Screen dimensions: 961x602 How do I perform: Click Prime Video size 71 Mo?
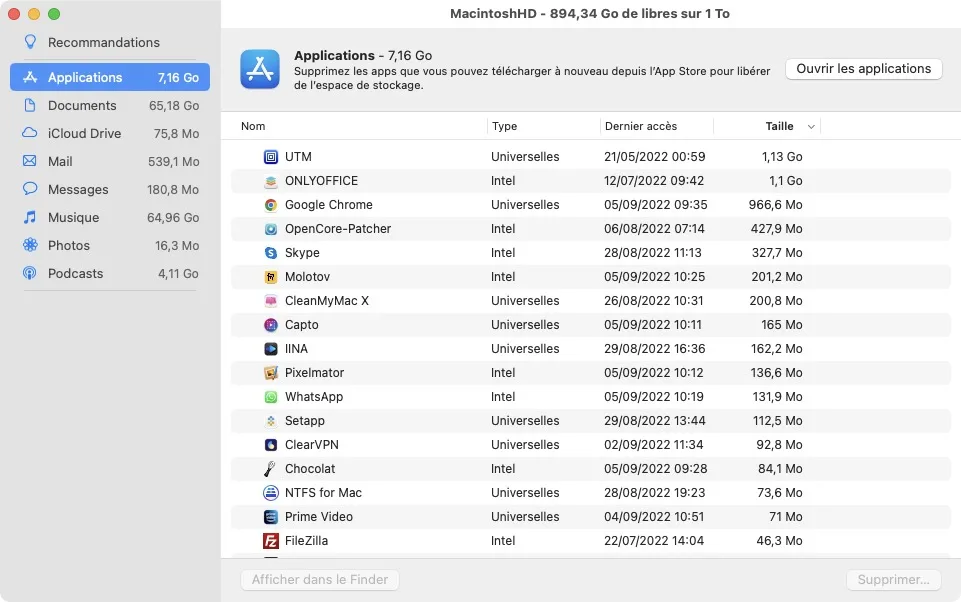[786, 517]
